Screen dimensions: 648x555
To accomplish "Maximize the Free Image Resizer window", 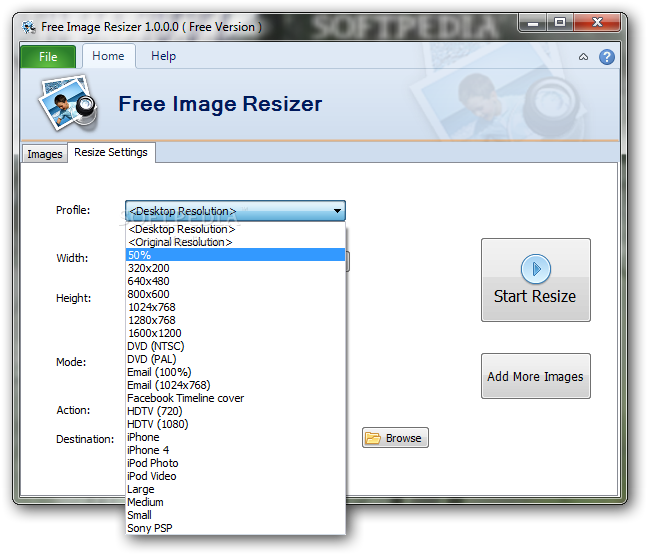I will [560, 22].
